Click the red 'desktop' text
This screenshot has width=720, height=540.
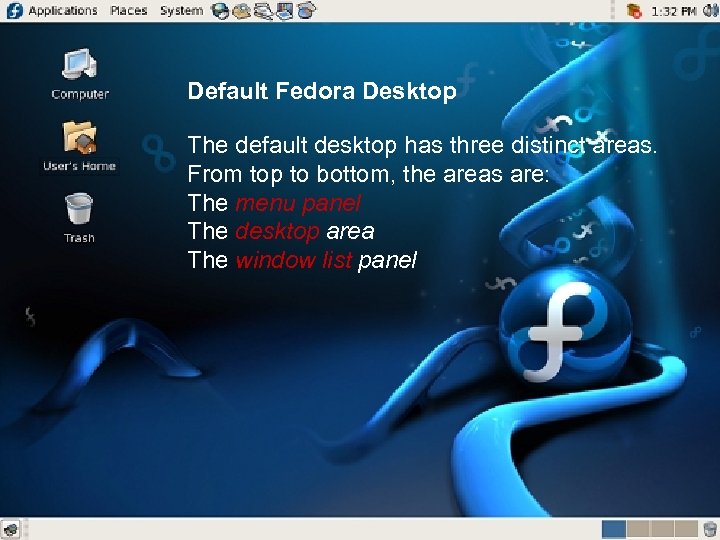(277, 231)
